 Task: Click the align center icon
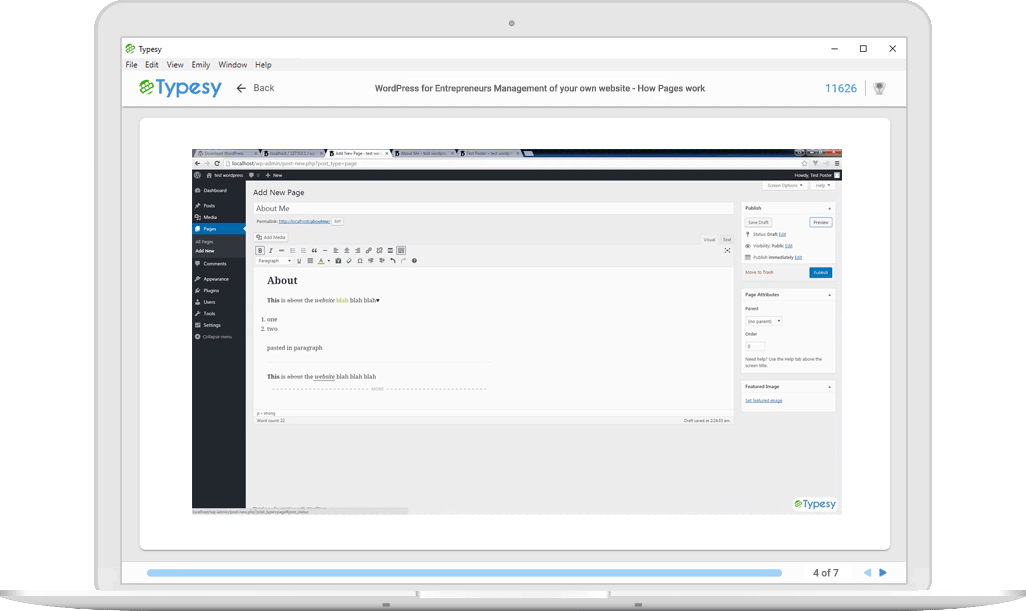pos(347,251)
